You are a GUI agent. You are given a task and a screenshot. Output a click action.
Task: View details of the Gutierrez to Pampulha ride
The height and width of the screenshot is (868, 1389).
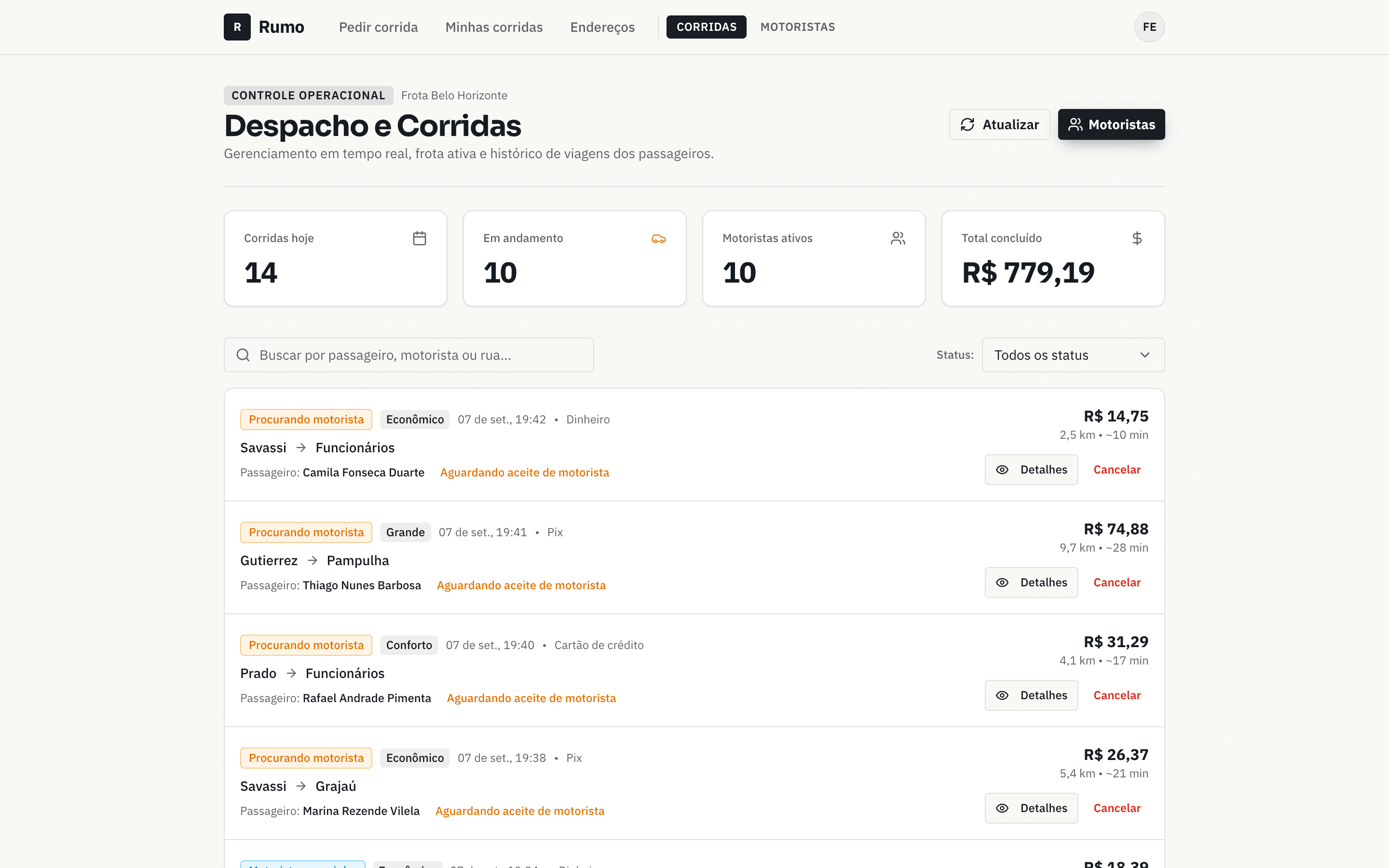tap(1031, 583)
